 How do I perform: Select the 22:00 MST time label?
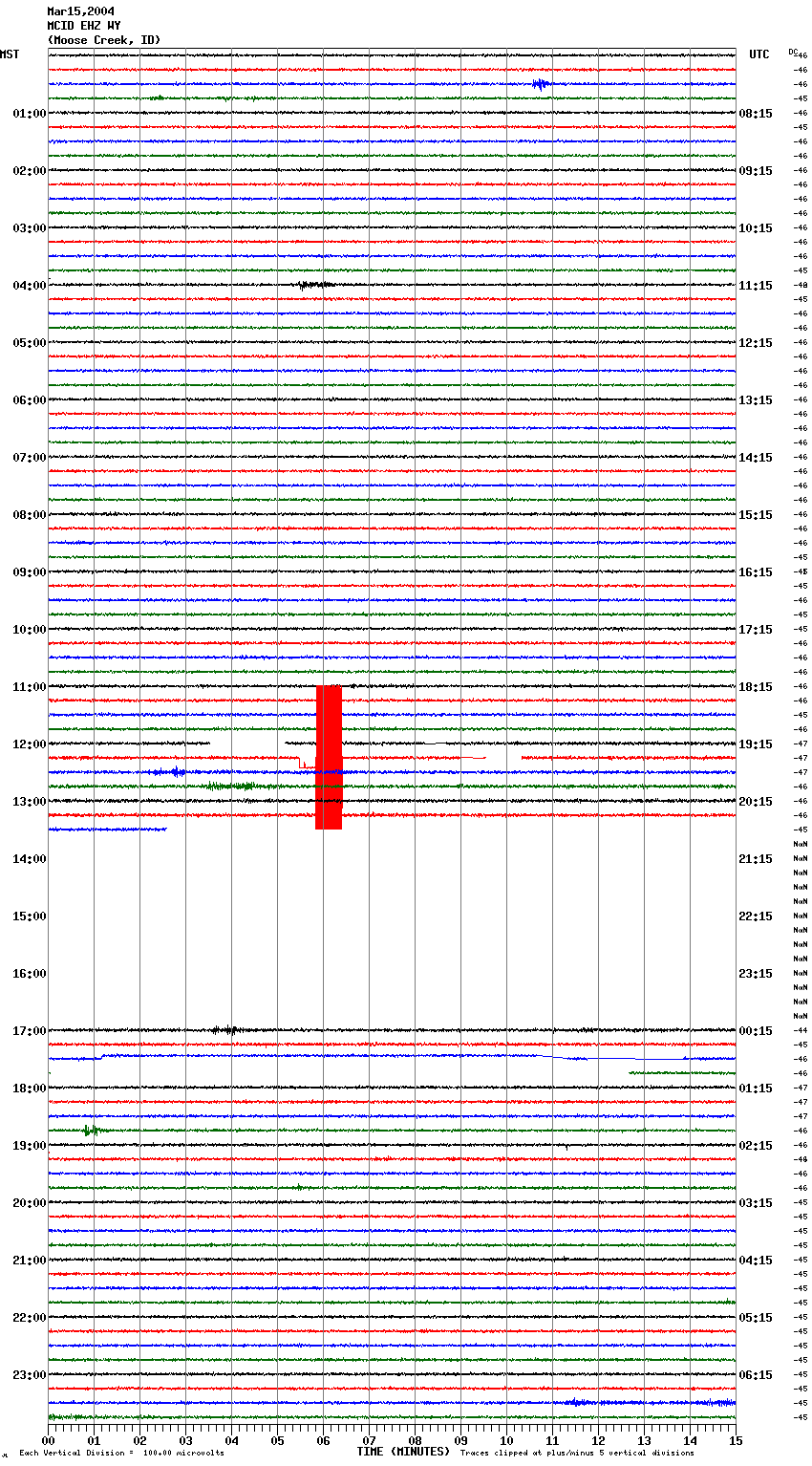coord(30,1318)
